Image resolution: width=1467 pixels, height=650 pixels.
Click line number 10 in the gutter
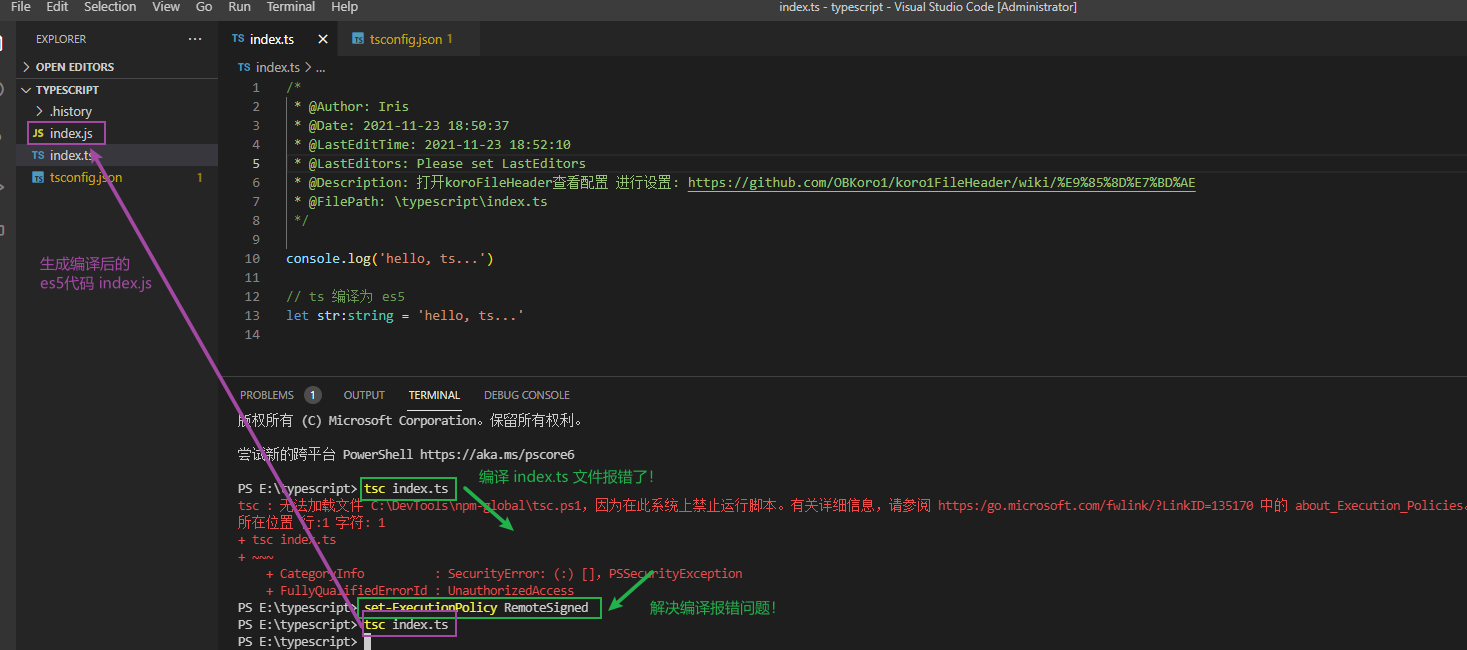pyautogui.click(x=252, y=259)
